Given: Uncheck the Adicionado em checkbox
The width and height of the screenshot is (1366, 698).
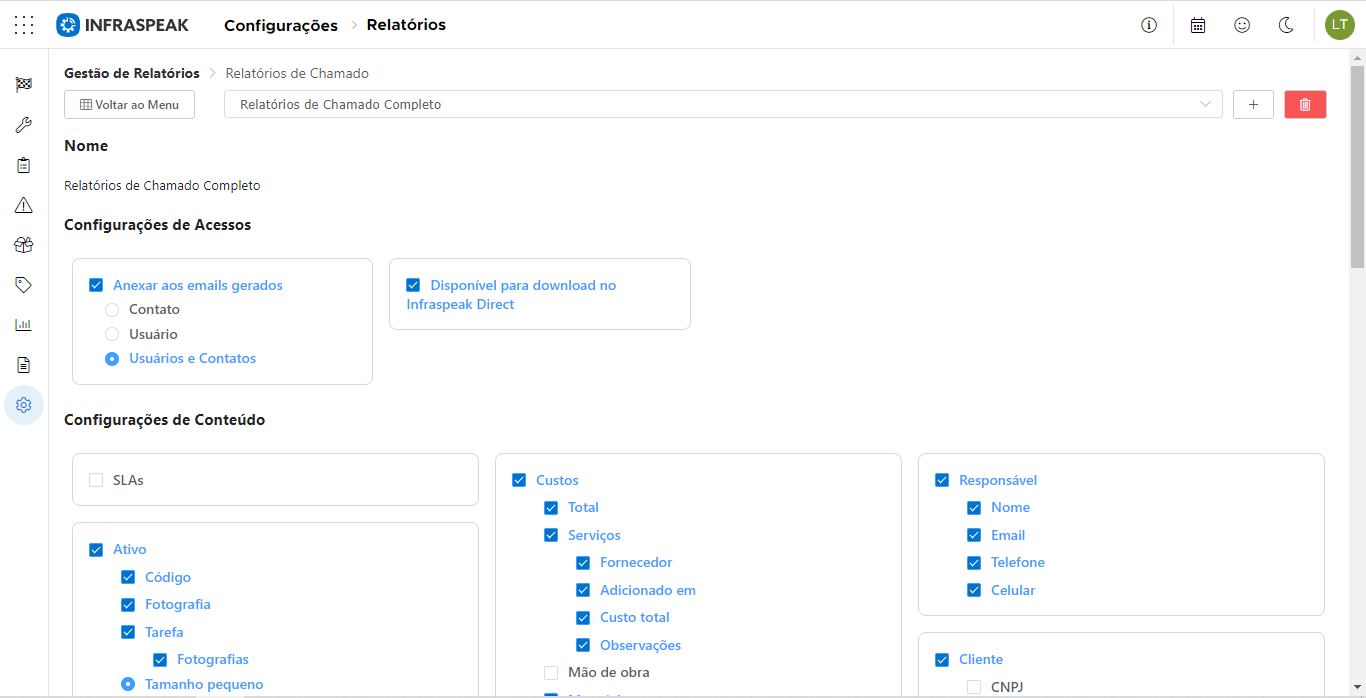Looking at the screenshot, I should 583,590.
